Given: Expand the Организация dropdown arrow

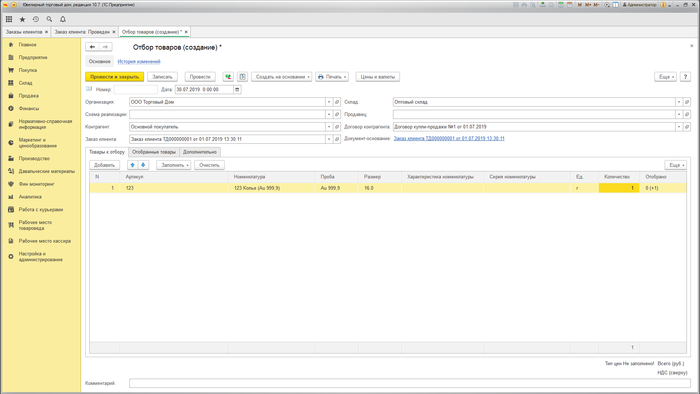Looking at the screenshot, I should pyautogui.click(x=329, y=102).
